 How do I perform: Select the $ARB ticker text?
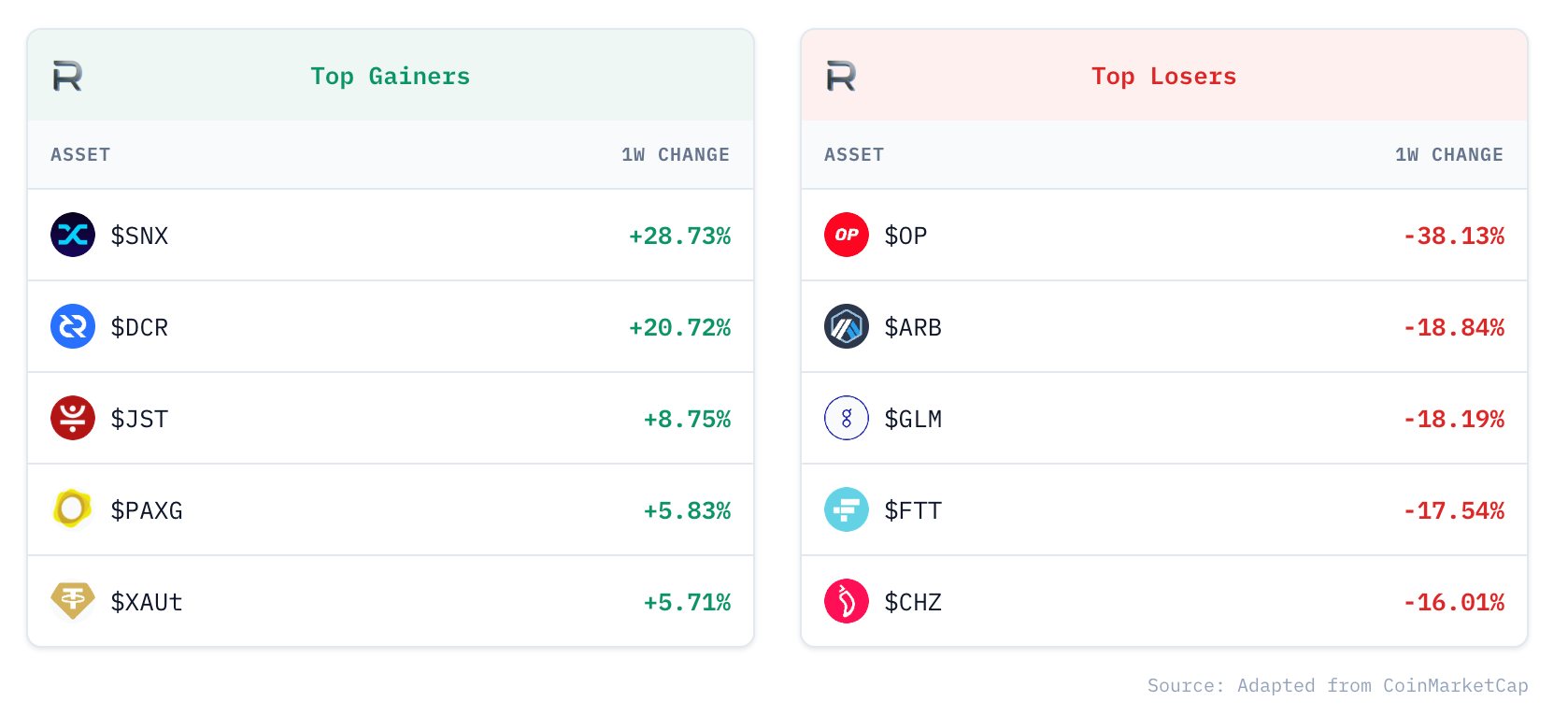tap(913, 327)
